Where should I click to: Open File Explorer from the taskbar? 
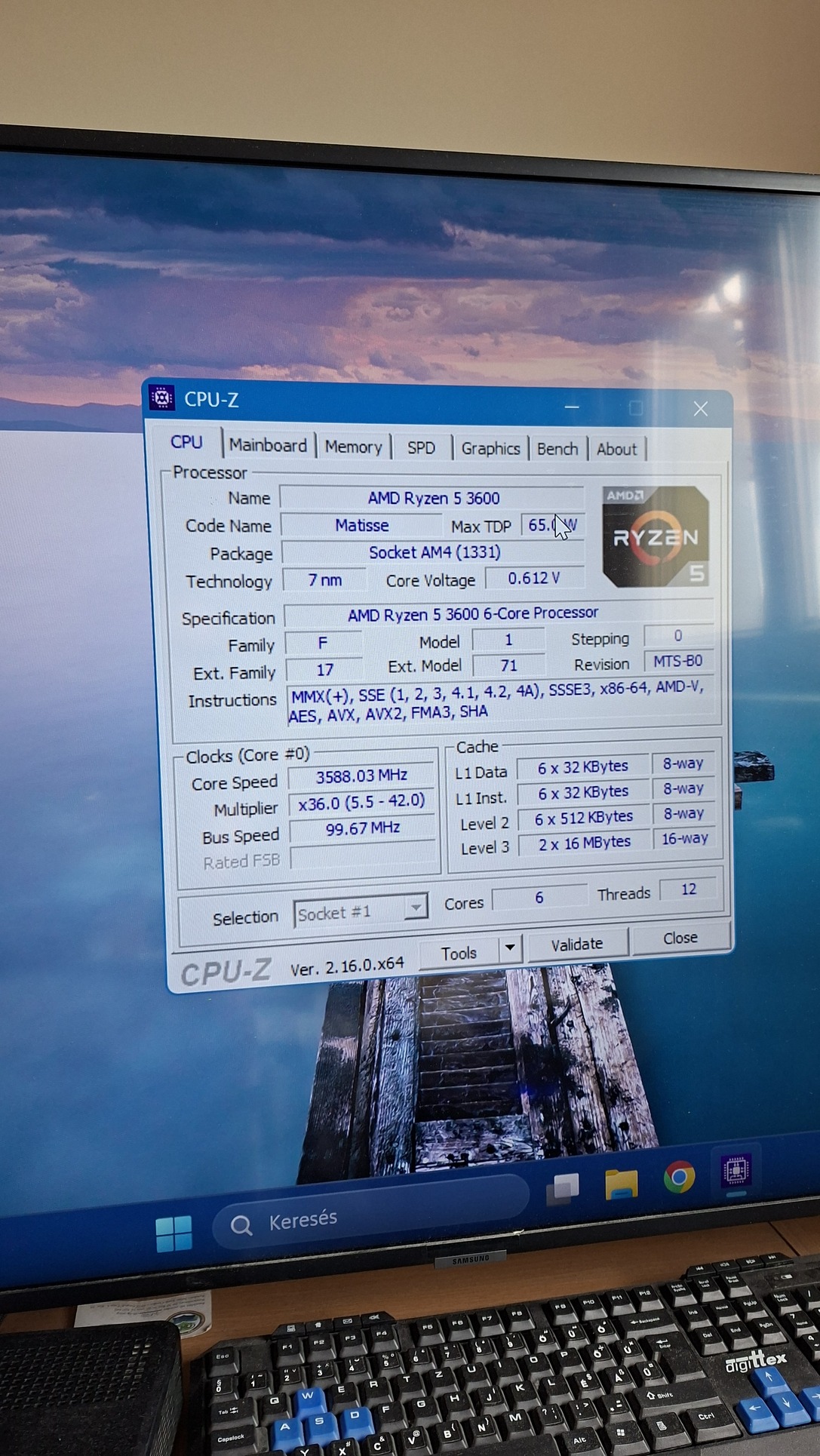[622, 1184]
